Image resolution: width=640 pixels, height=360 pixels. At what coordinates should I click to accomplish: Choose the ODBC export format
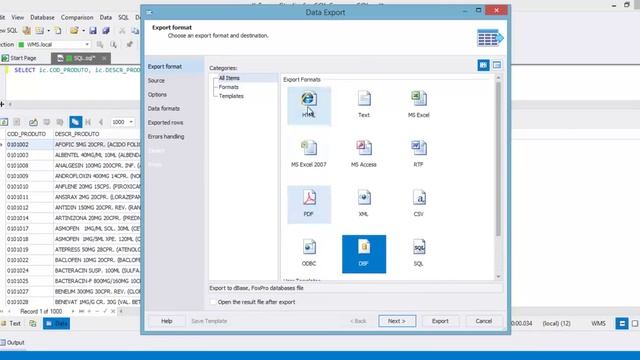point(309,254)
